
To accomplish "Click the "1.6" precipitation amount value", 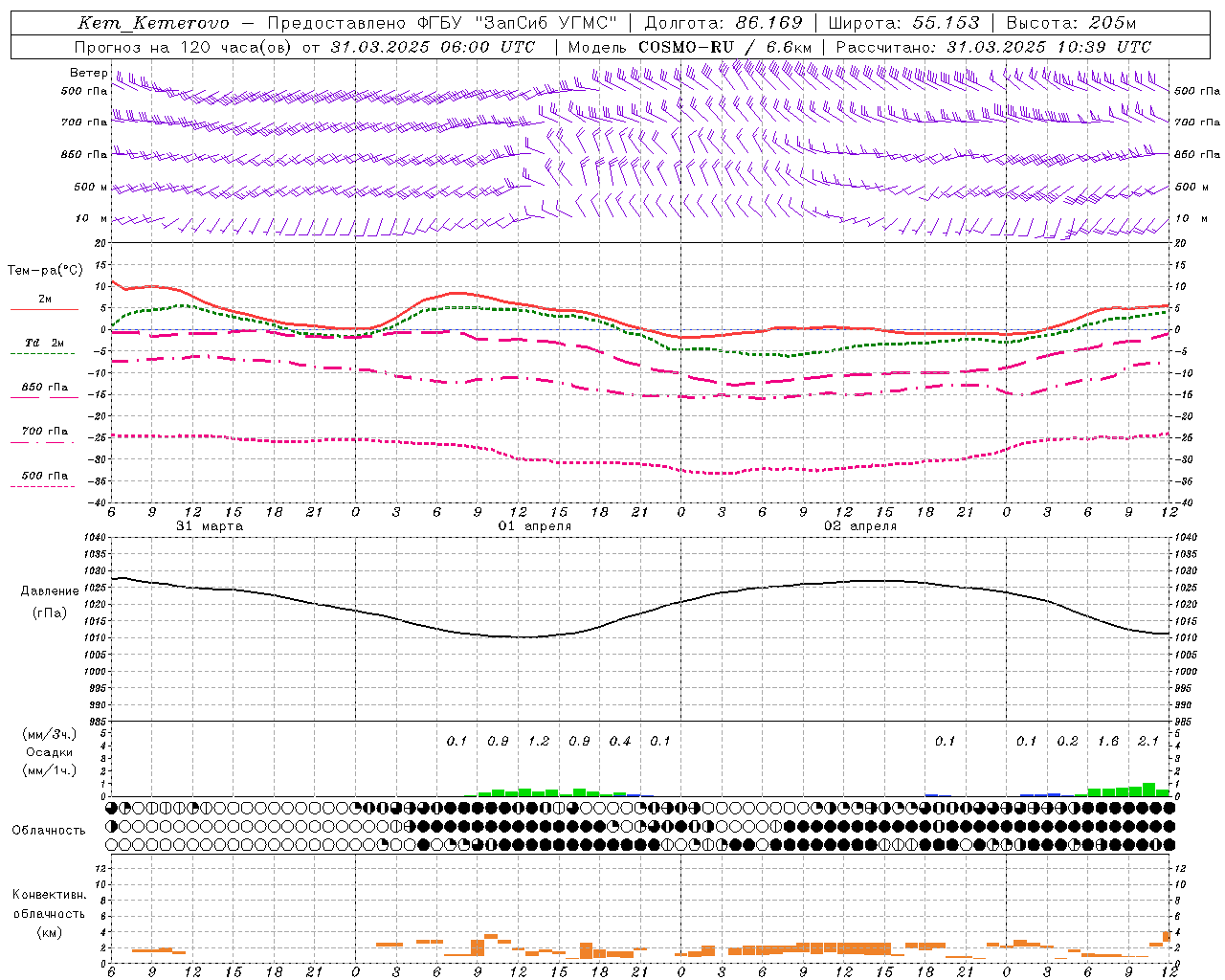I will 1108,742.
